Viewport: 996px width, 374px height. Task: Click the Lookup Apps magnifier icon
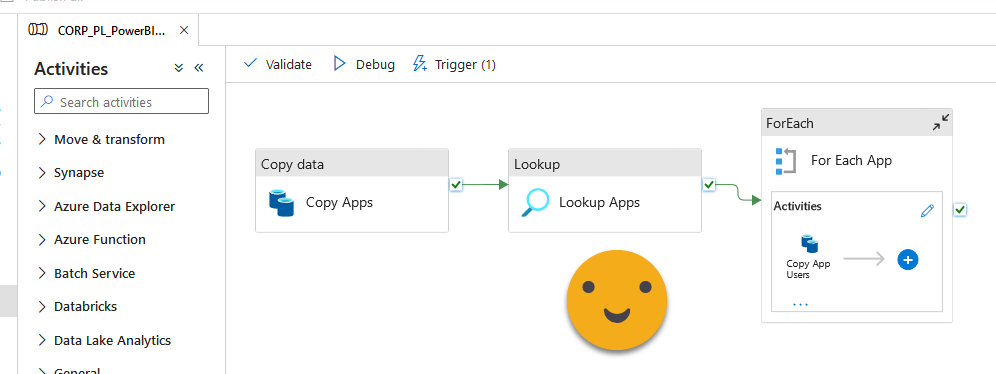point(535,203)
